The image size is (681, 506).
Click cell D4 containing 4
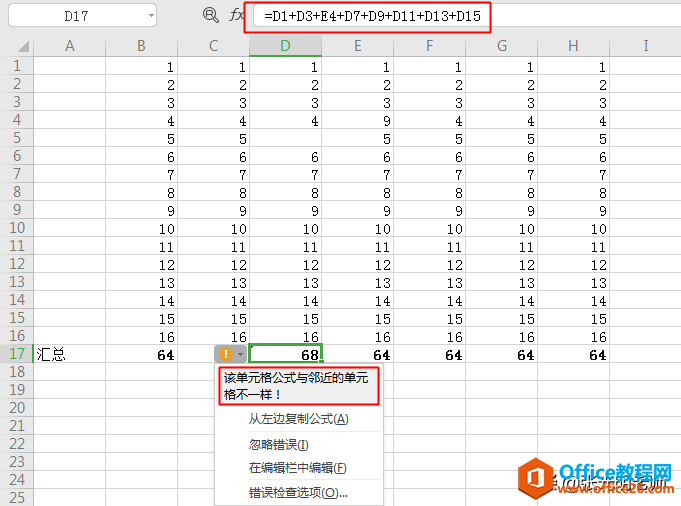click(285, 120)
